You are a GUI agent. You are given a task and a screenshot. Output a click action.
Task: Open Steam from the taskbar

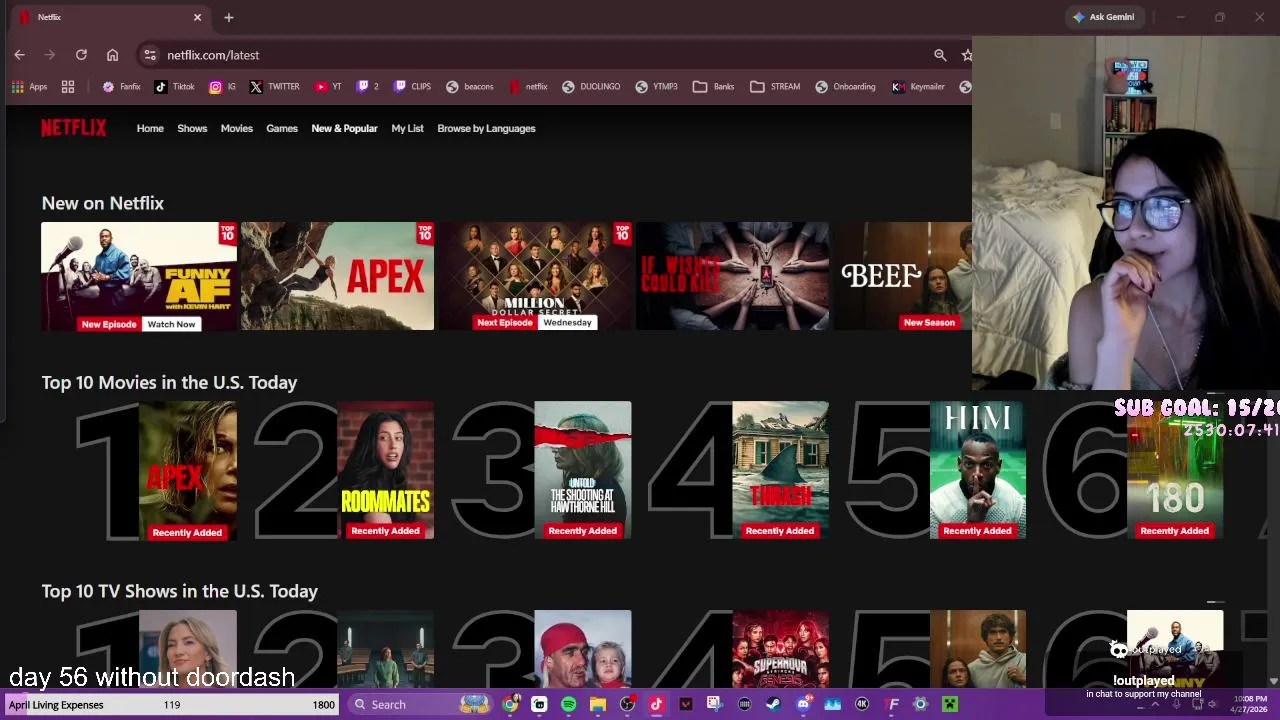click(x=773, y=704)
